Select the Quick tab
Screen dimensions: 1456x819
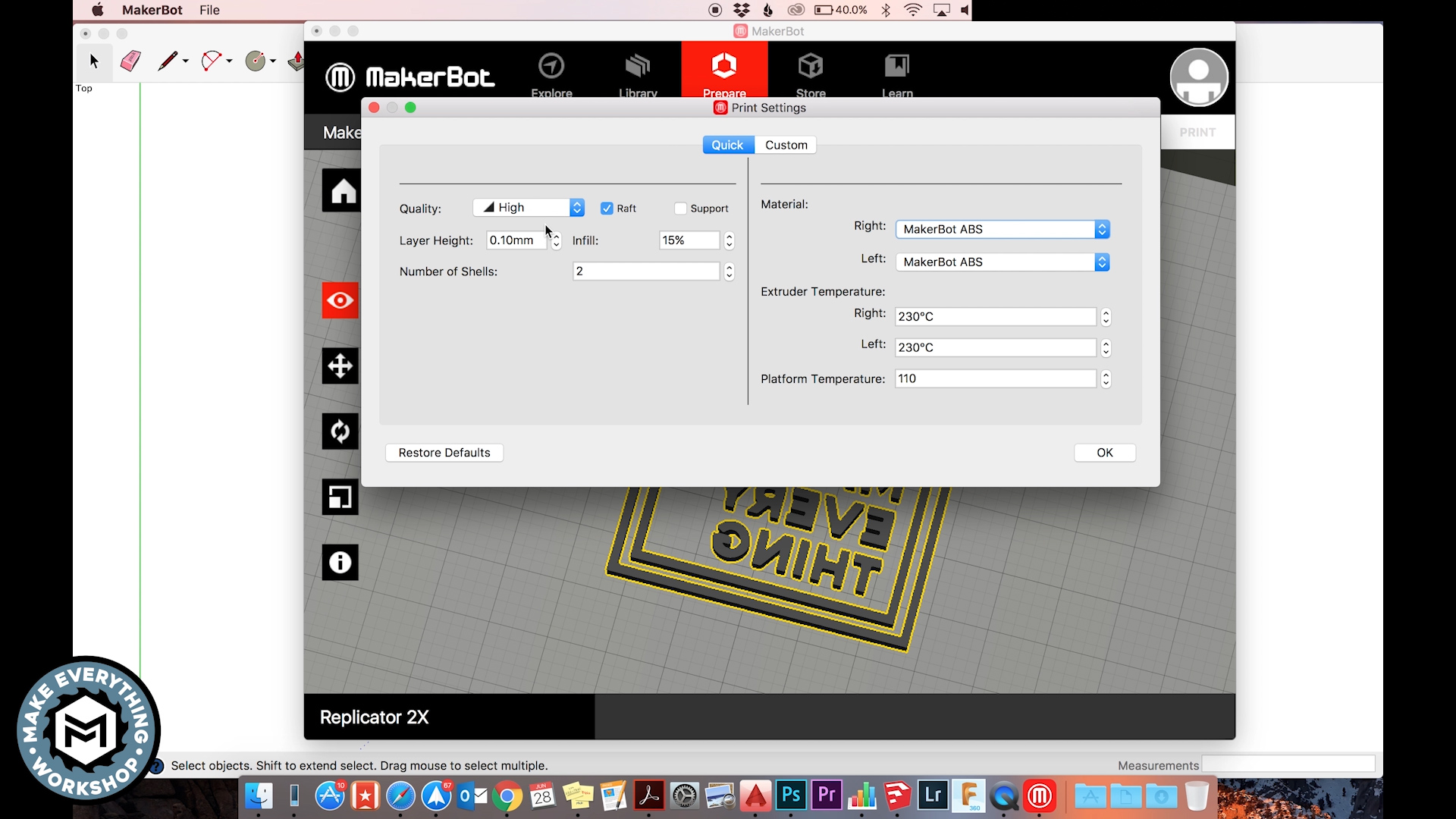click(727, 144)
